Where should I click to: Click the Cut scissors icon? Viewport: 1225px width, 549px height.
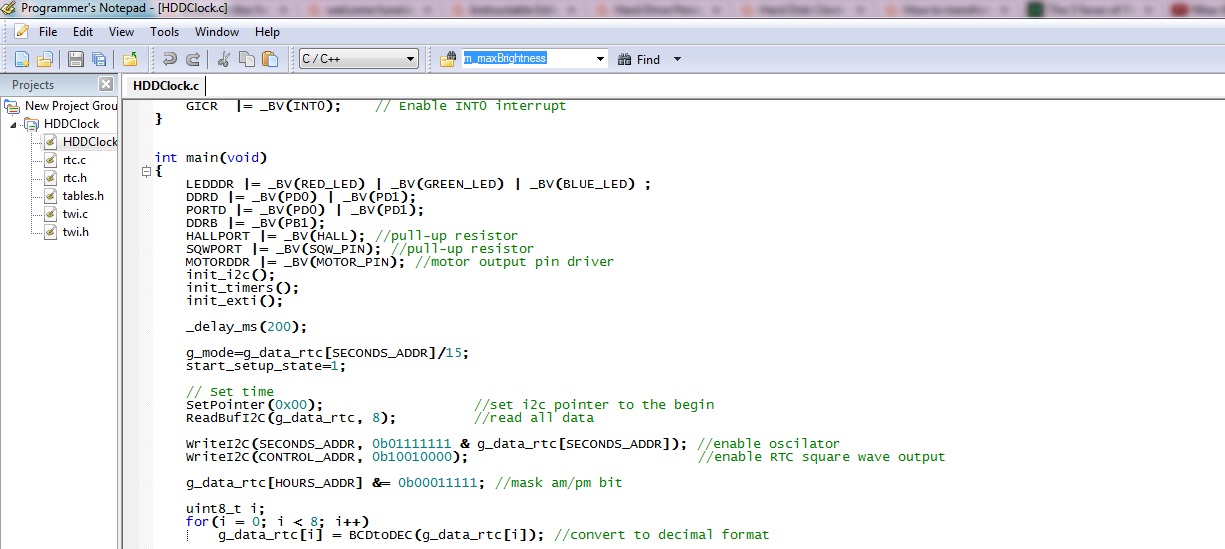tap(224, 59)
